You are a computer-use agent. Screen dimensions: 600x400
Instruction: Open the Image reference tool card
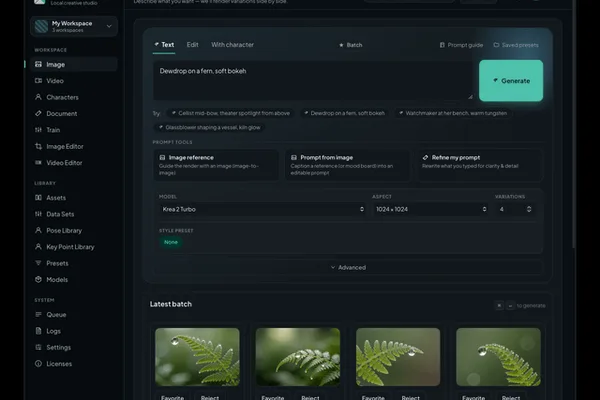click(216, 165)
